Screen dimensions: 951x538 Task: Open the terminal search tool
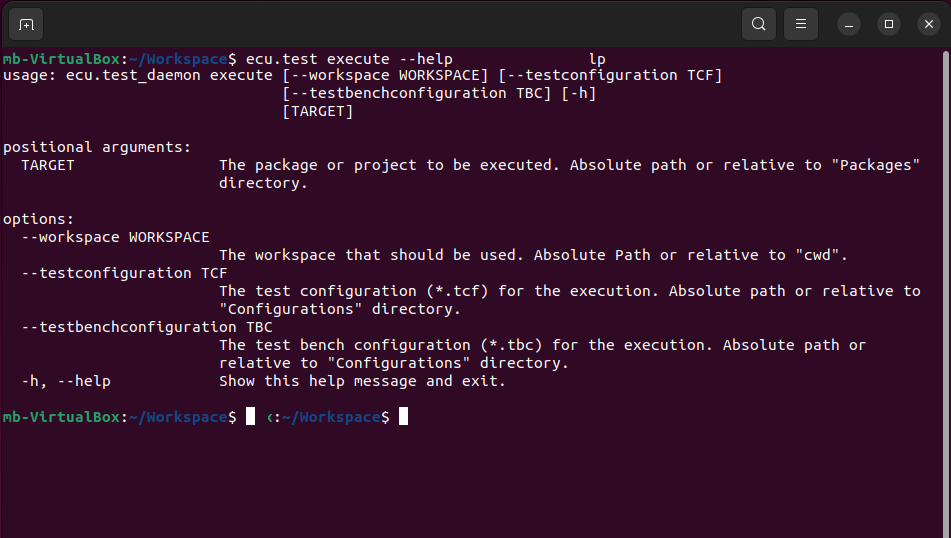click(759, 24)
